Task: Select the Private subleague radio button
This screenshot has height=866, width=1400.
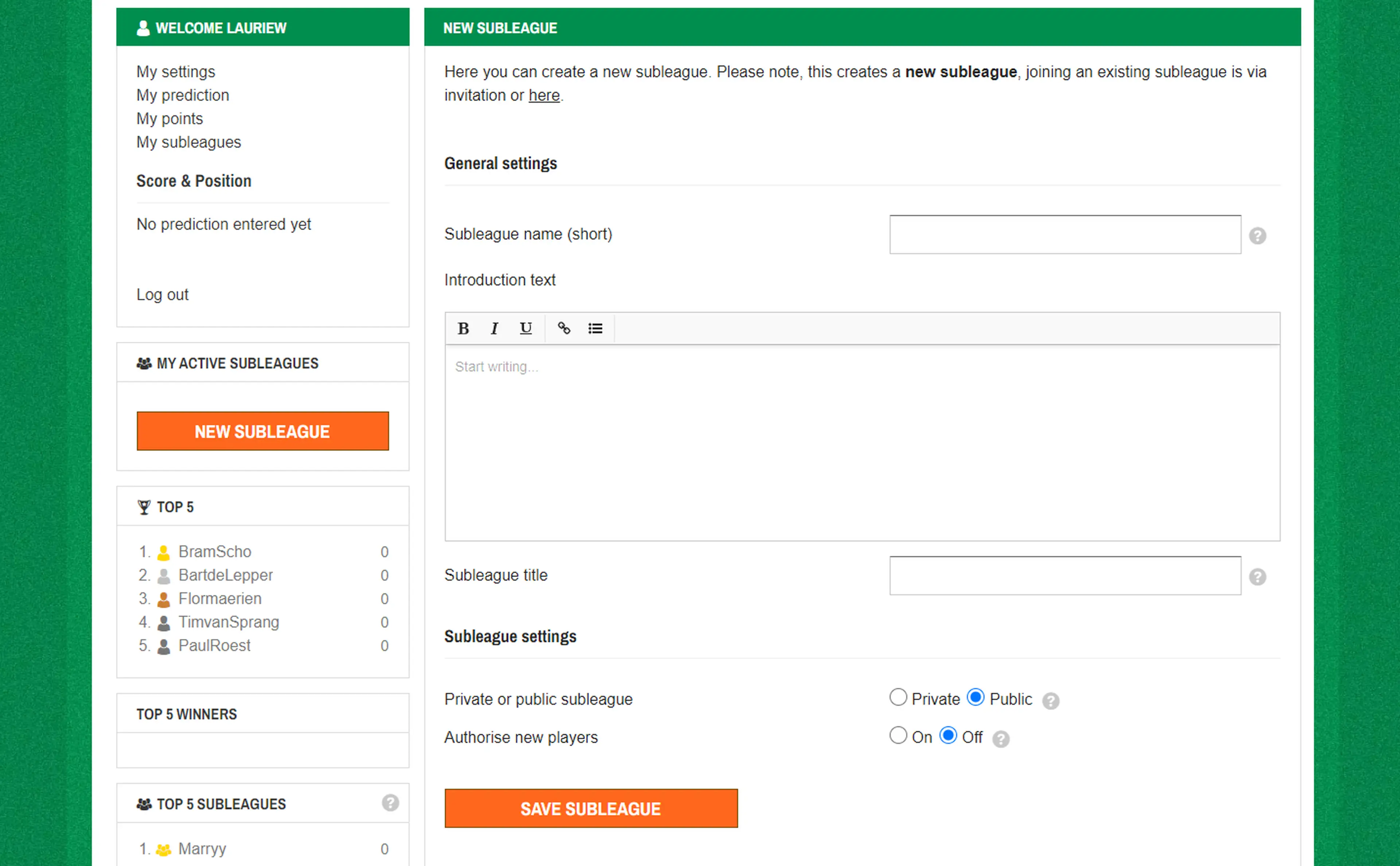Action: 898,697
